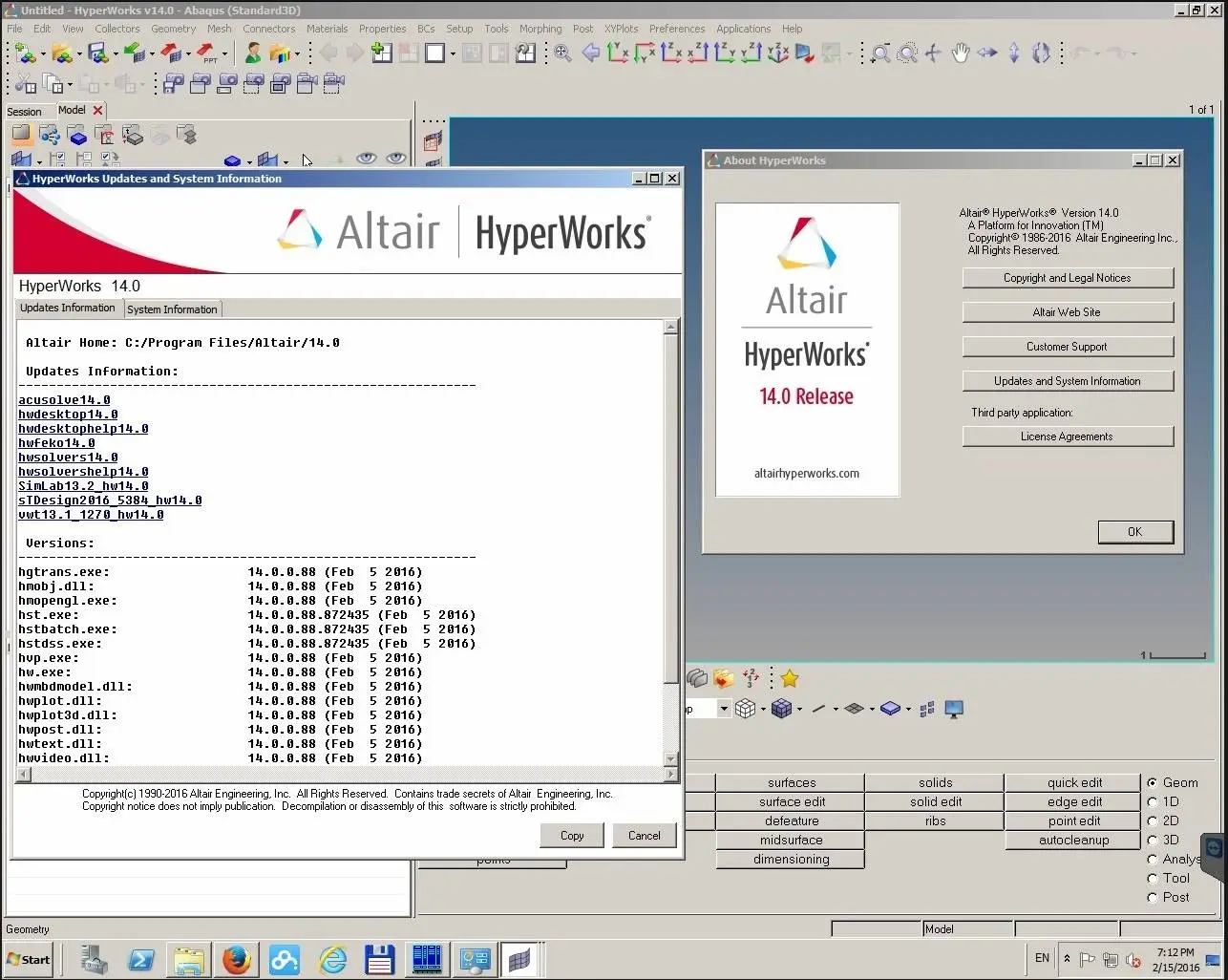Screen dimensions: 1228x980
Task: Open the Preferences menu
Action: point(677,29)
